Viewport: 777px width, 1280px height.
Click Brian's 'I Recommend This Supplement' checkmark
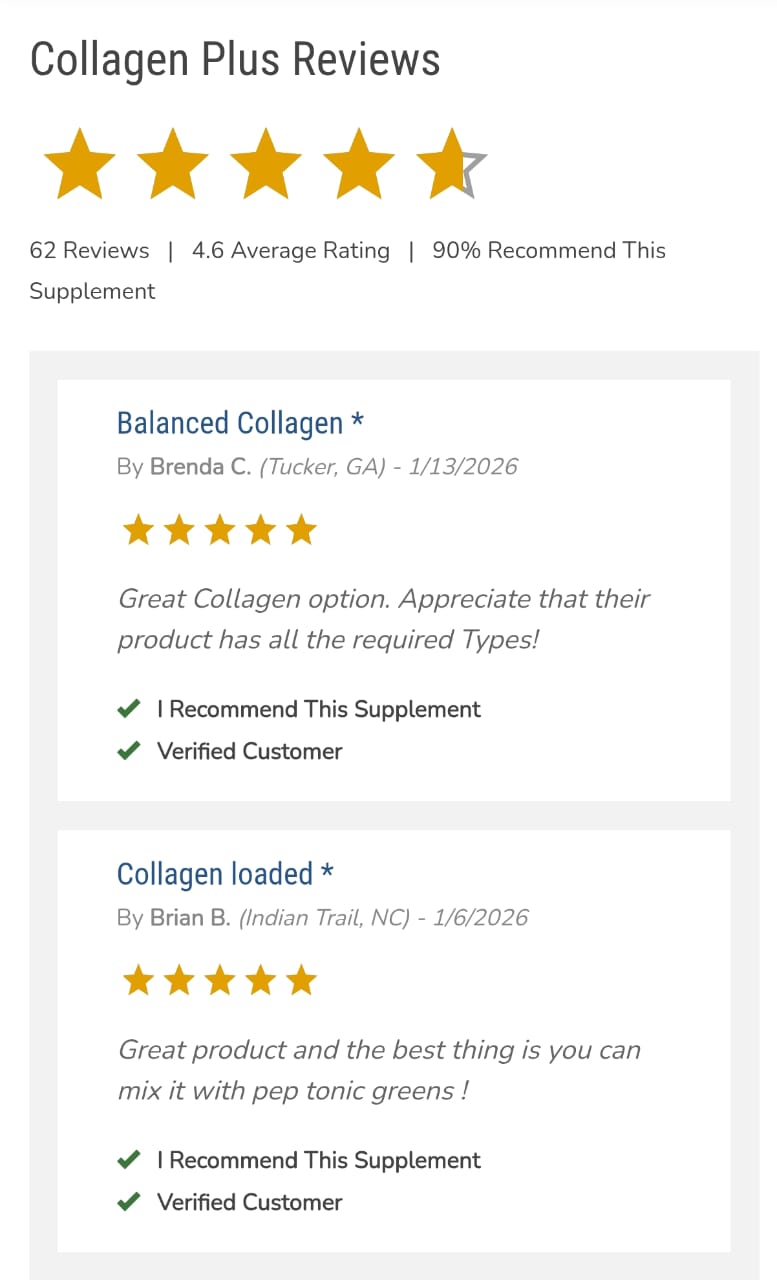pos(128,1161)
